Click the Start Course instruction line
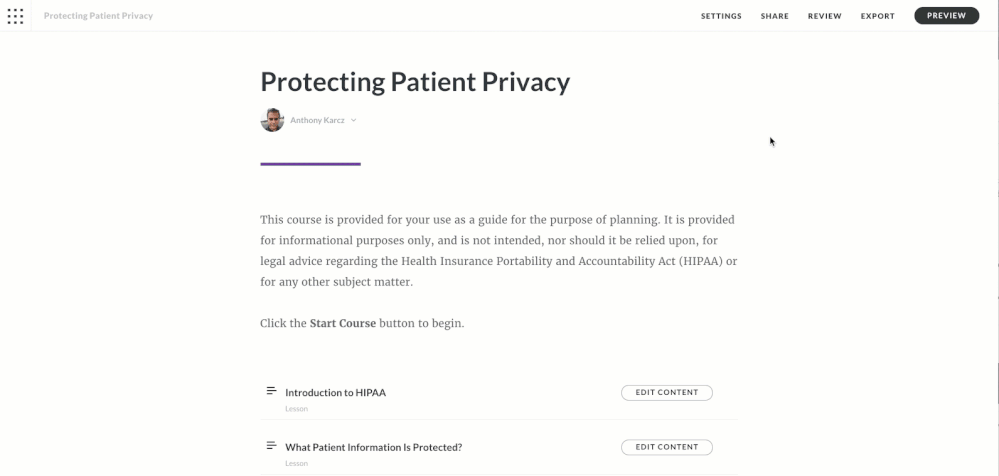The width and height of the screenshot is (999, 476). click(362, 324)
